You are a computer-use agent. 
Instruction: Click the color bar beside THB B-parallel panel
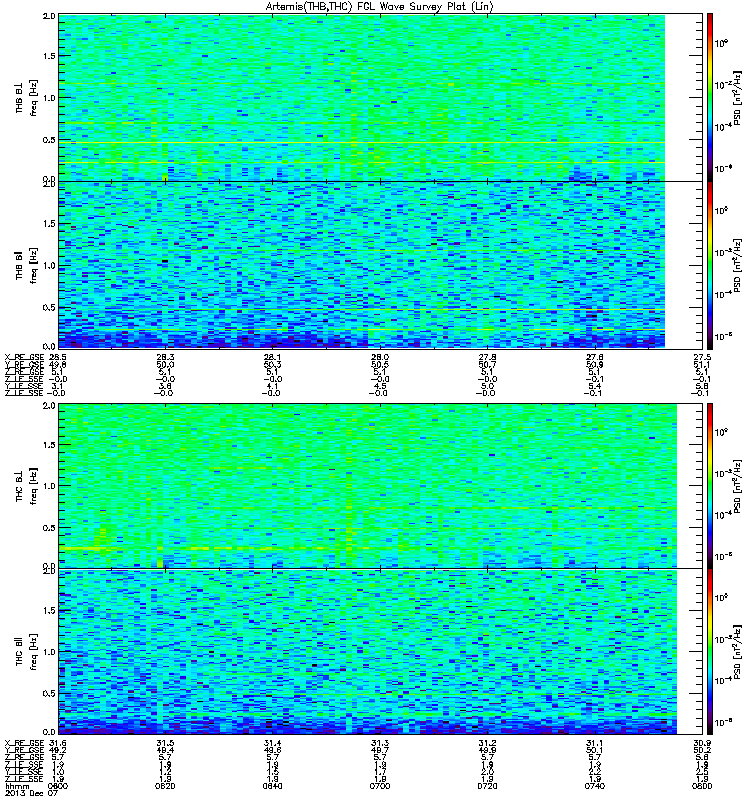(x=710, y=265)
